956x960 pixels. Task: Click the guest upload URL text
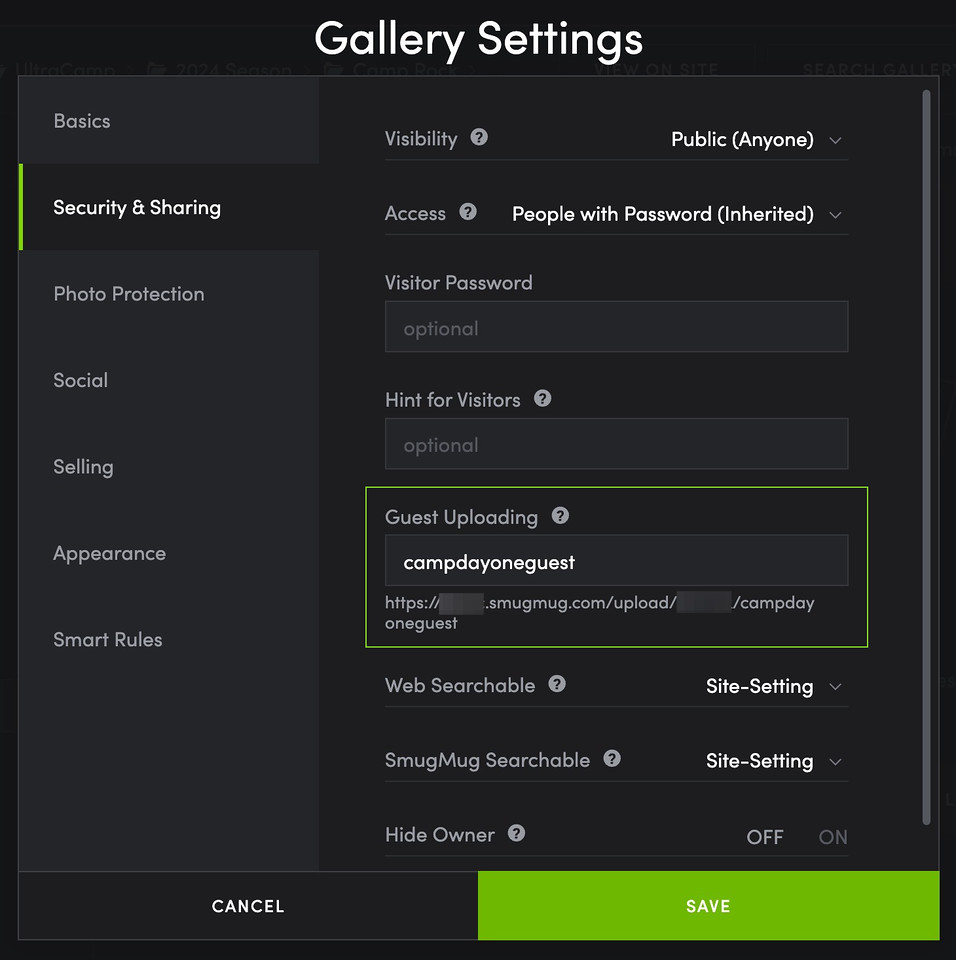point(600,612)
